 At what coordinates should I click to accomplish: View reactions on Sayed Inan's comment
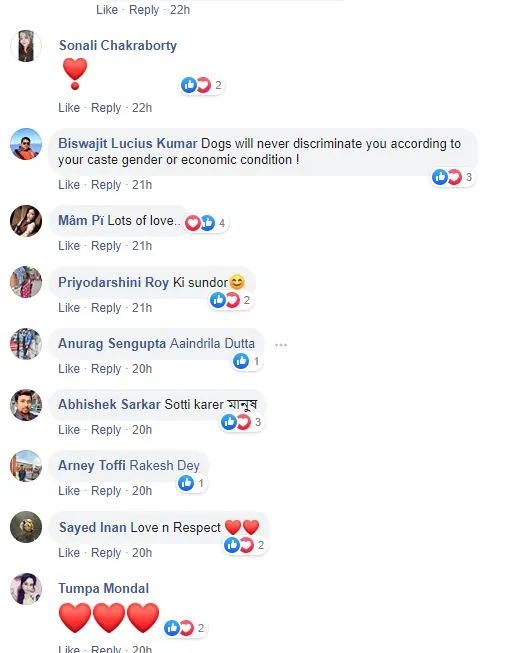click(245, 545)
